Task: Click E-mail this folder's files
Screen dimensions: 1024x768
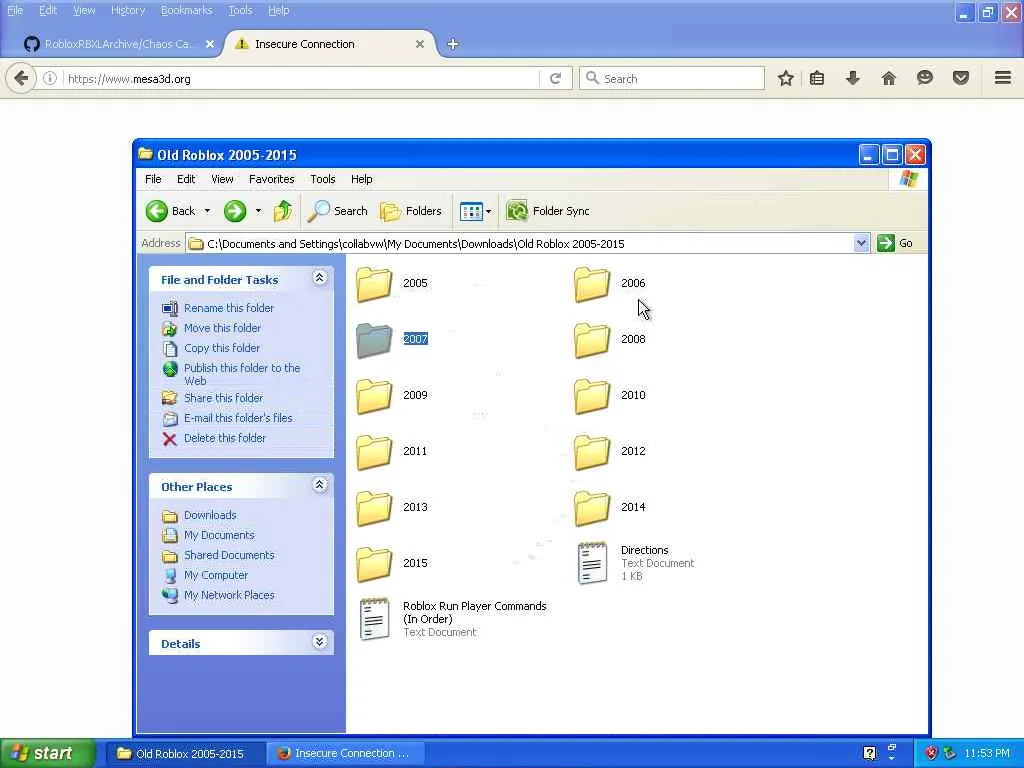Action: 238,418
